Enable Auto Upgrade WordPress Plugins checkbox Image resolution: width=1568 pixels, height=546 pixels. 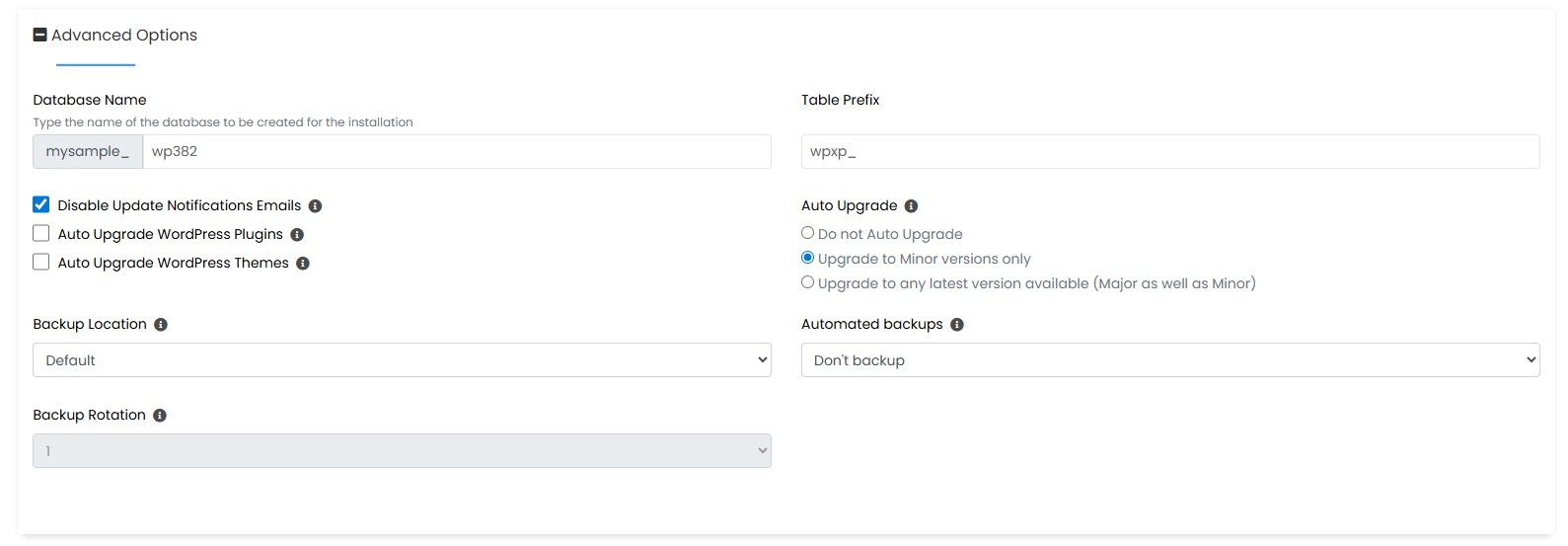41,234
